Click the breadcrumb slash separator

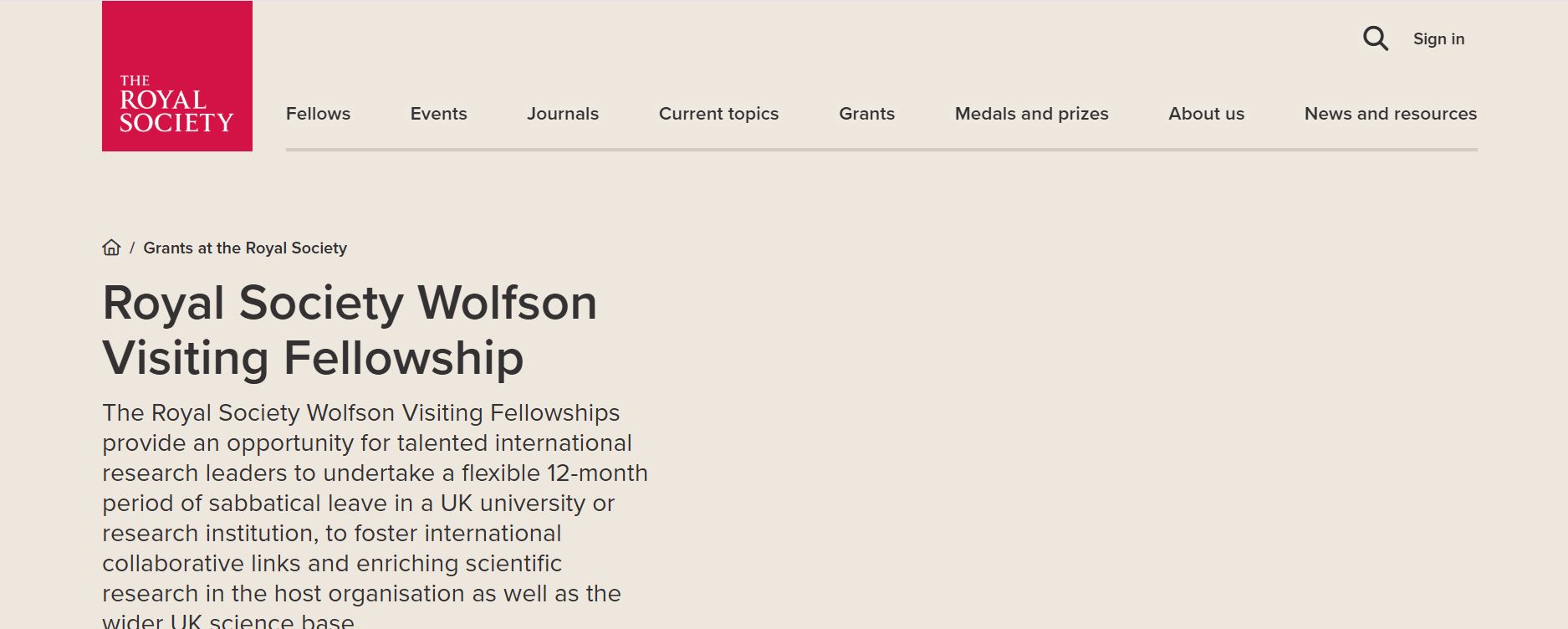click(x=132, y=248)
